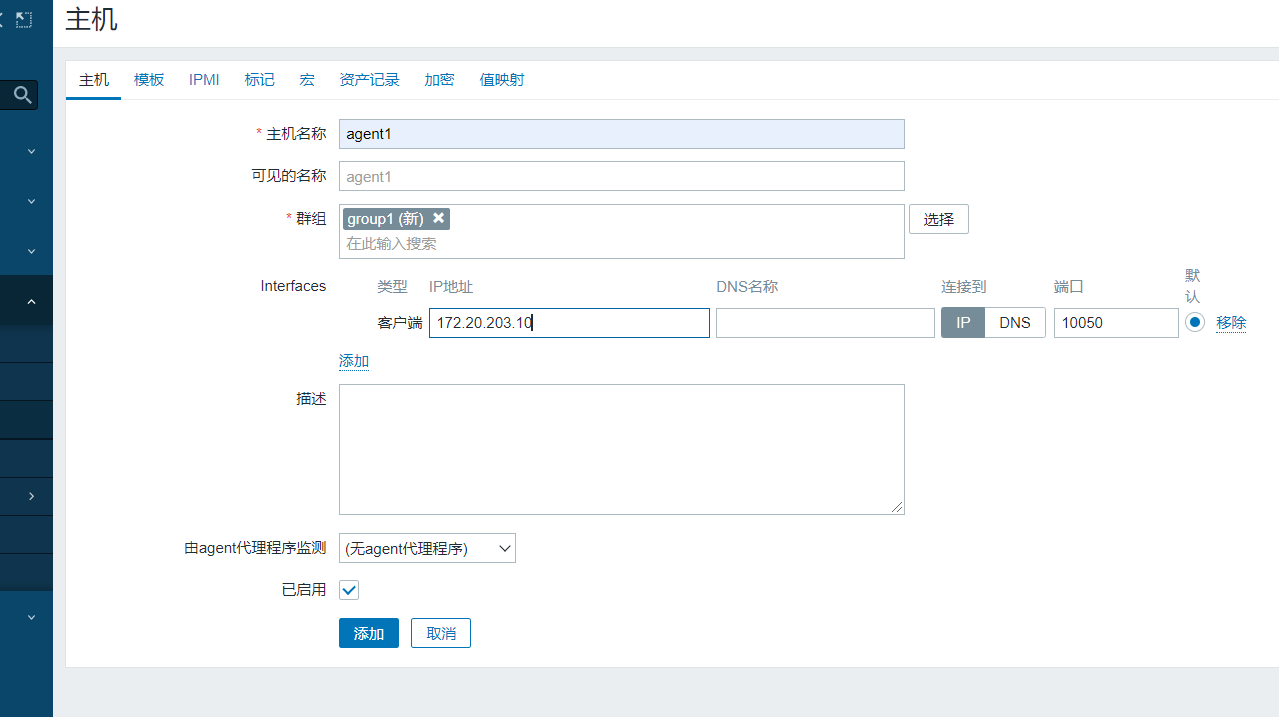Switch to the 宏 (Macros) tab
Image resolution: width=1279 pixels, height=717 pixels.
pyautogui.click(x=306, y=79)
